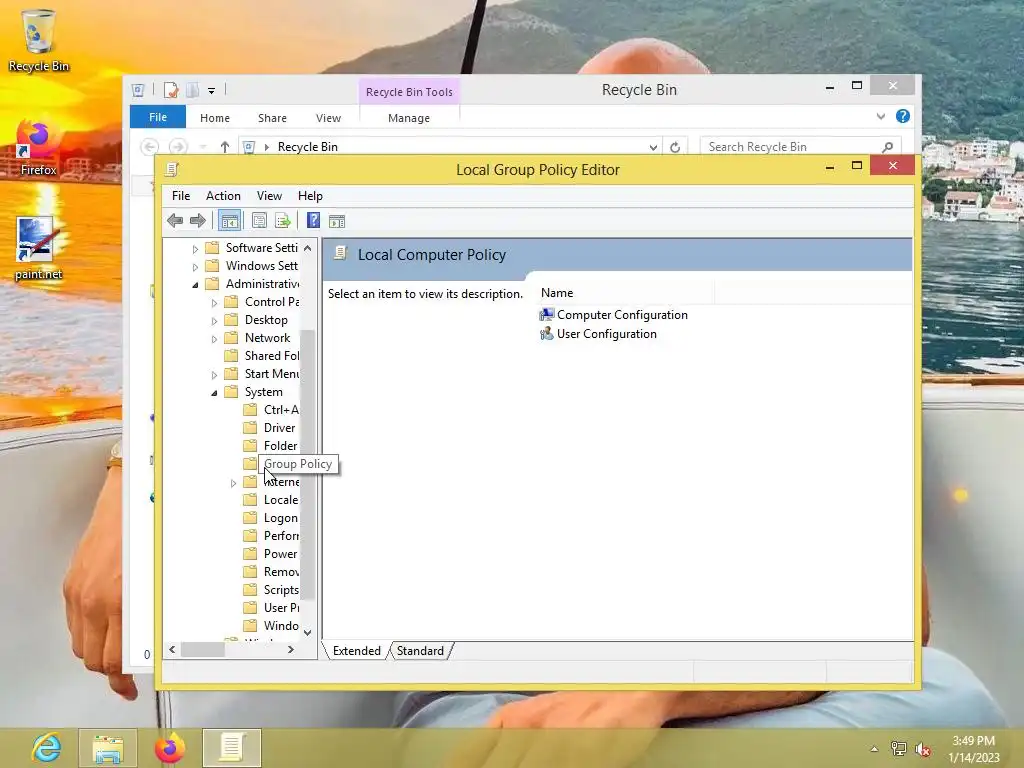This screenshot has width=1024, height=768.
Task: Click the Back arrow in Group Policy toolbar
Action: (175, 221)
